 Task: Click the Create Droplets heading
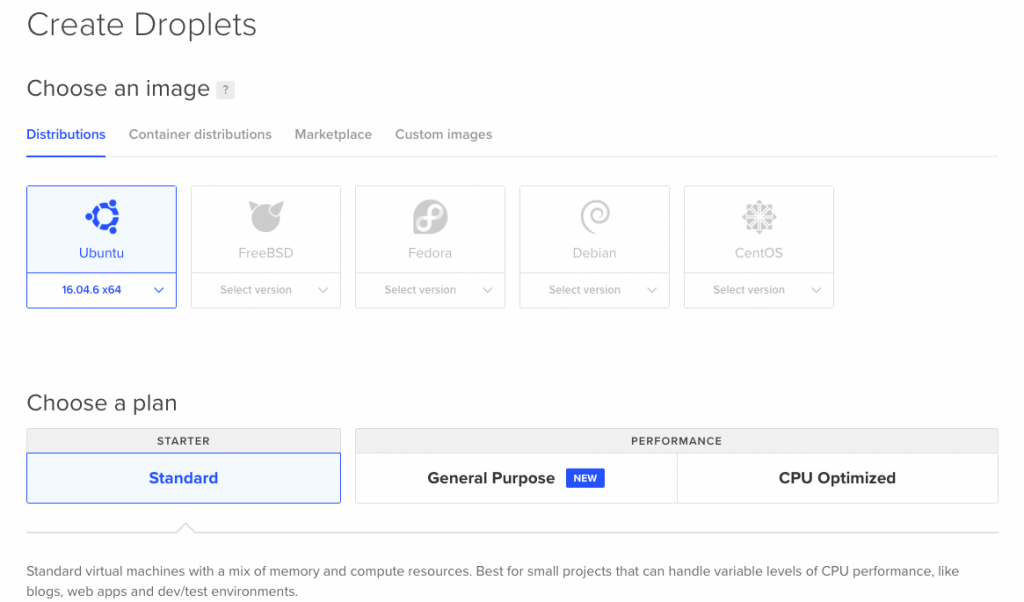tap(142, 25)
